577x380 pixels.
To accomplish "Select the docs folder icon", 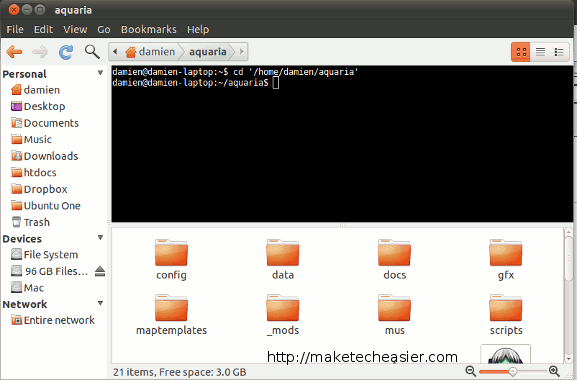I will [394, 253].
